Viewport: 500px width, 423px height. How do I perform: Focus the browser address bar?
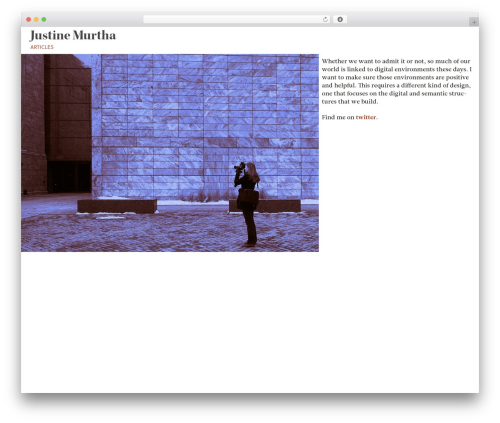[x=236, y=19]
